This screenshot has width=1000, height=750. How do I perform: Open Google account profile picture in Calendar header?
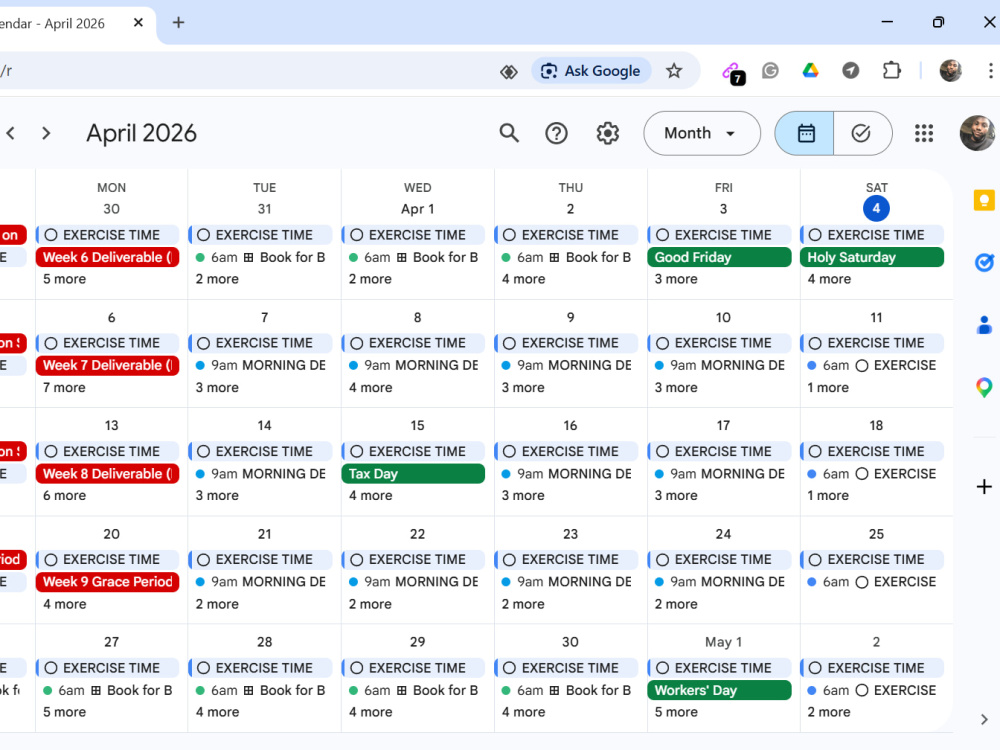pos(976,133)
